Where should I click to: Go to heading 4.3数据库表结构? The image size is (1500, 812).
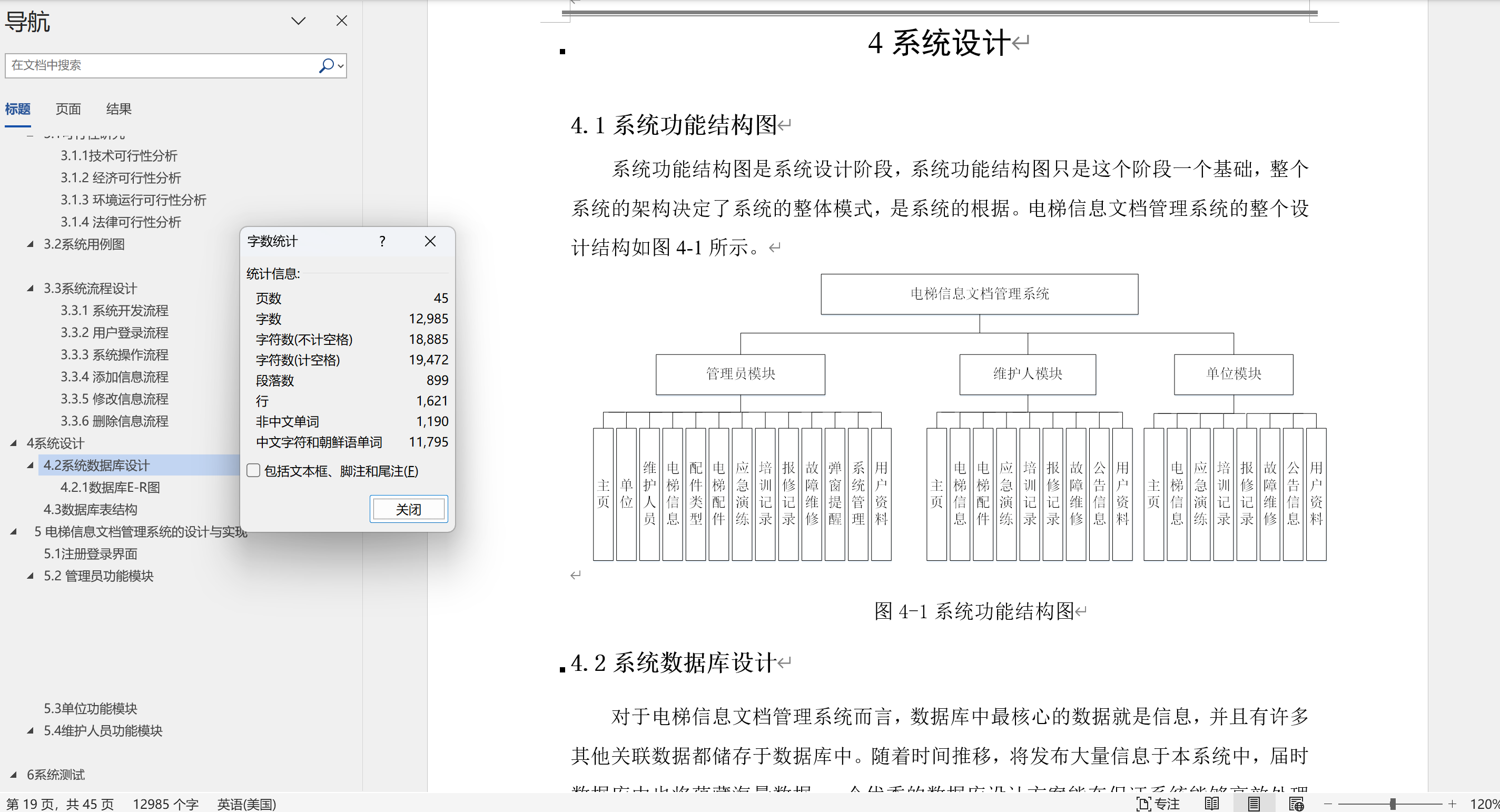click(90, 509)
